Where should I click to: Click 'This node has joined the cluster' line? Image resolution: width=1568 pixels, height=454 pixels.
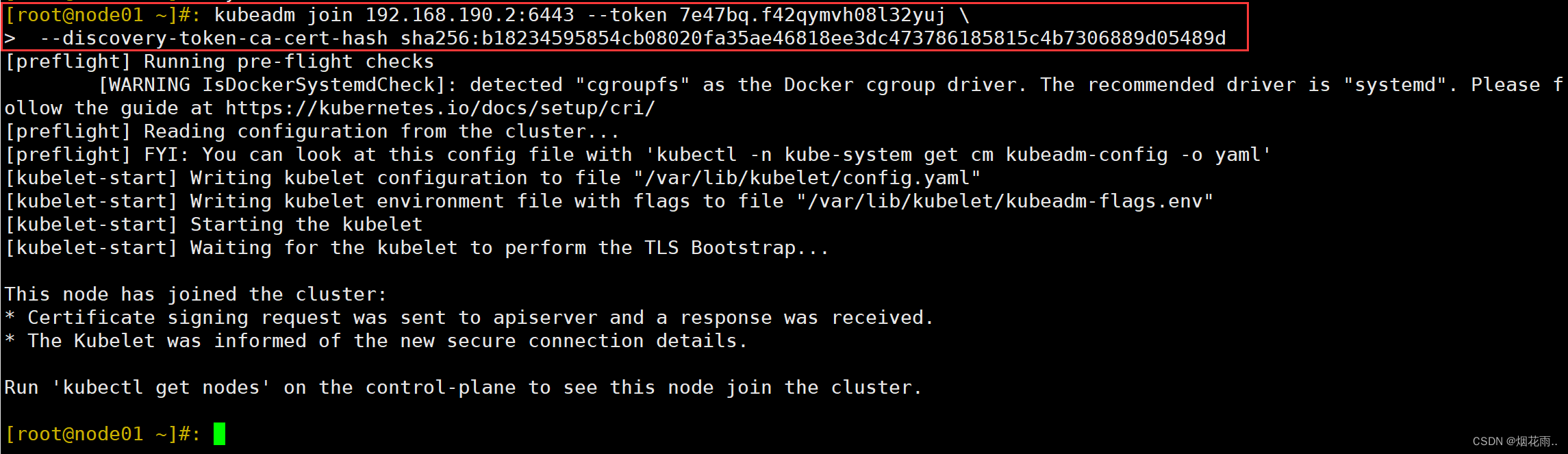(196, 294)
